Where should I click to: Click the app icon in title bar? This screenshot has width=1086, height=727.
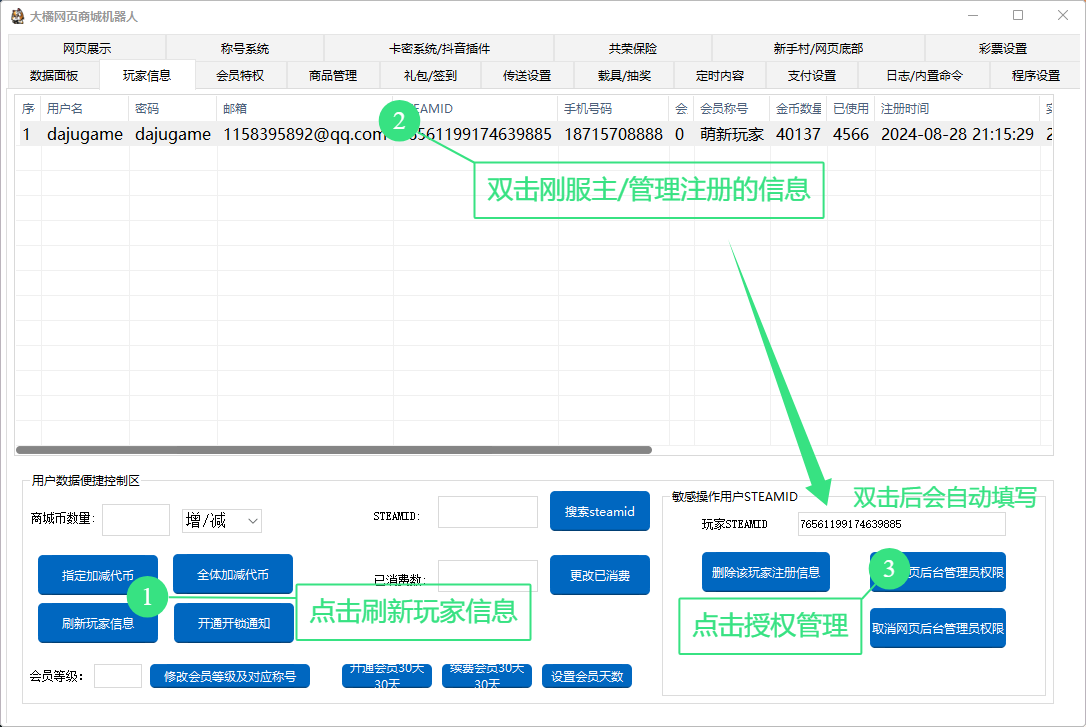click(x=17, y=16)
